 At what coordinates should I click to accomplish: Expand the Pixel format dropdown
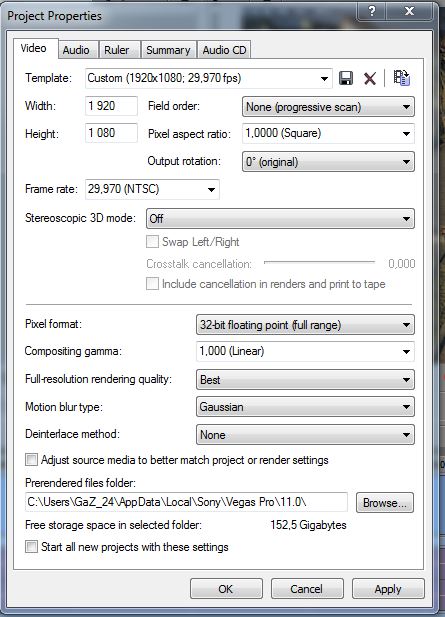click(305, 325)
